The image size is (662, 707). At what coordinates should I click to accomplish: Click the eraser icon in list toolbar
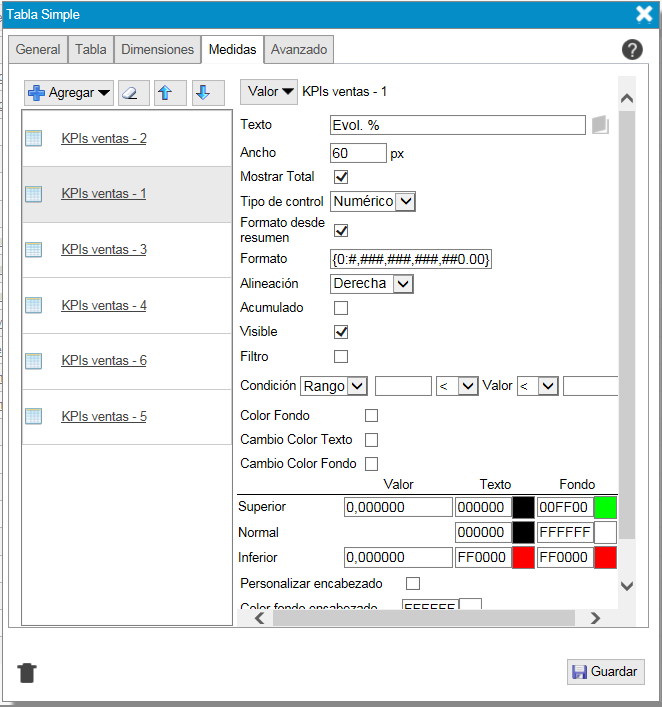click(x=134, y=93)
